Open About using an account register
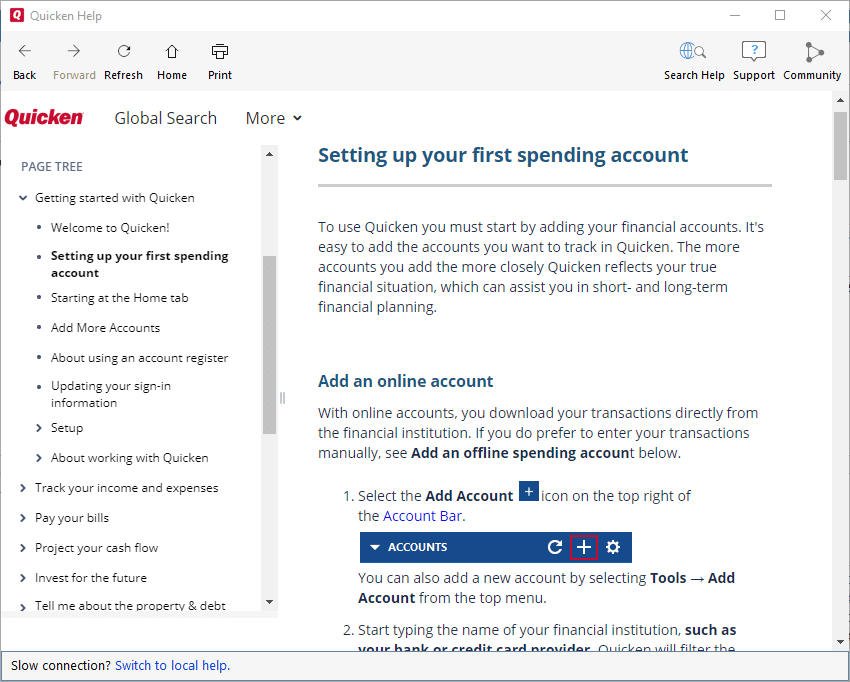Image resolution: width=850 pixels, height=682 pixels. [139, 358]
